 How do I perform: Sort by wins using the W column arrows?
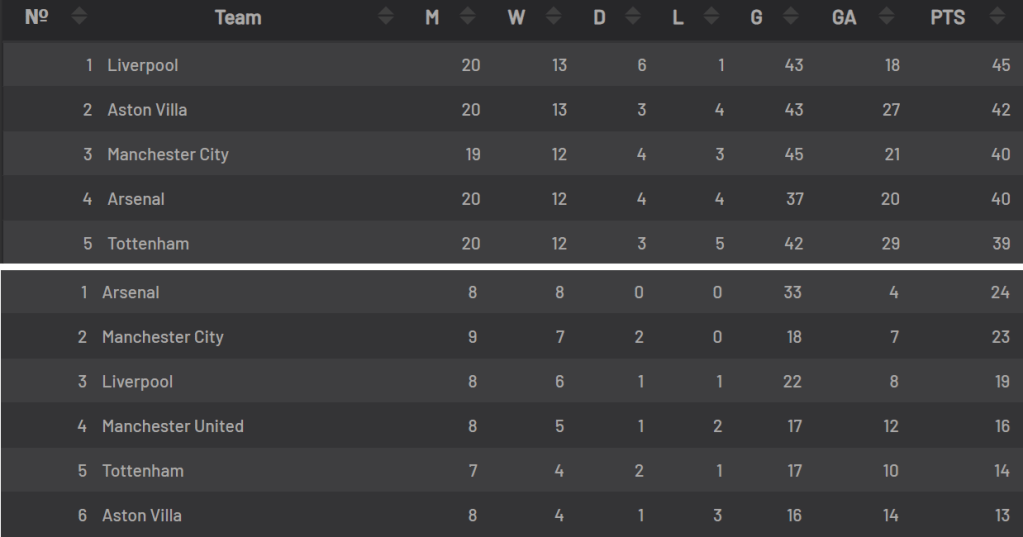click(x=551, y=17)
